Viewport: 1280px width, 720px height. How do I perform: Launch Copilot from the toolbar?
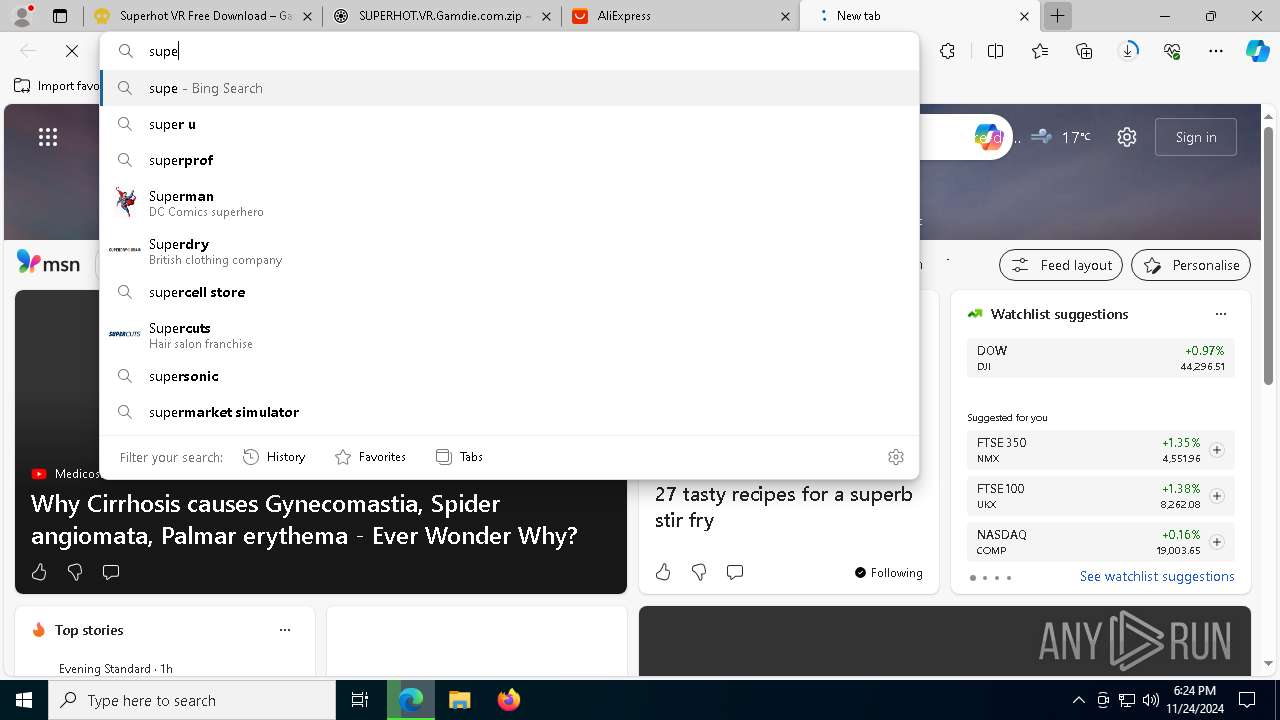(1258, 51)
